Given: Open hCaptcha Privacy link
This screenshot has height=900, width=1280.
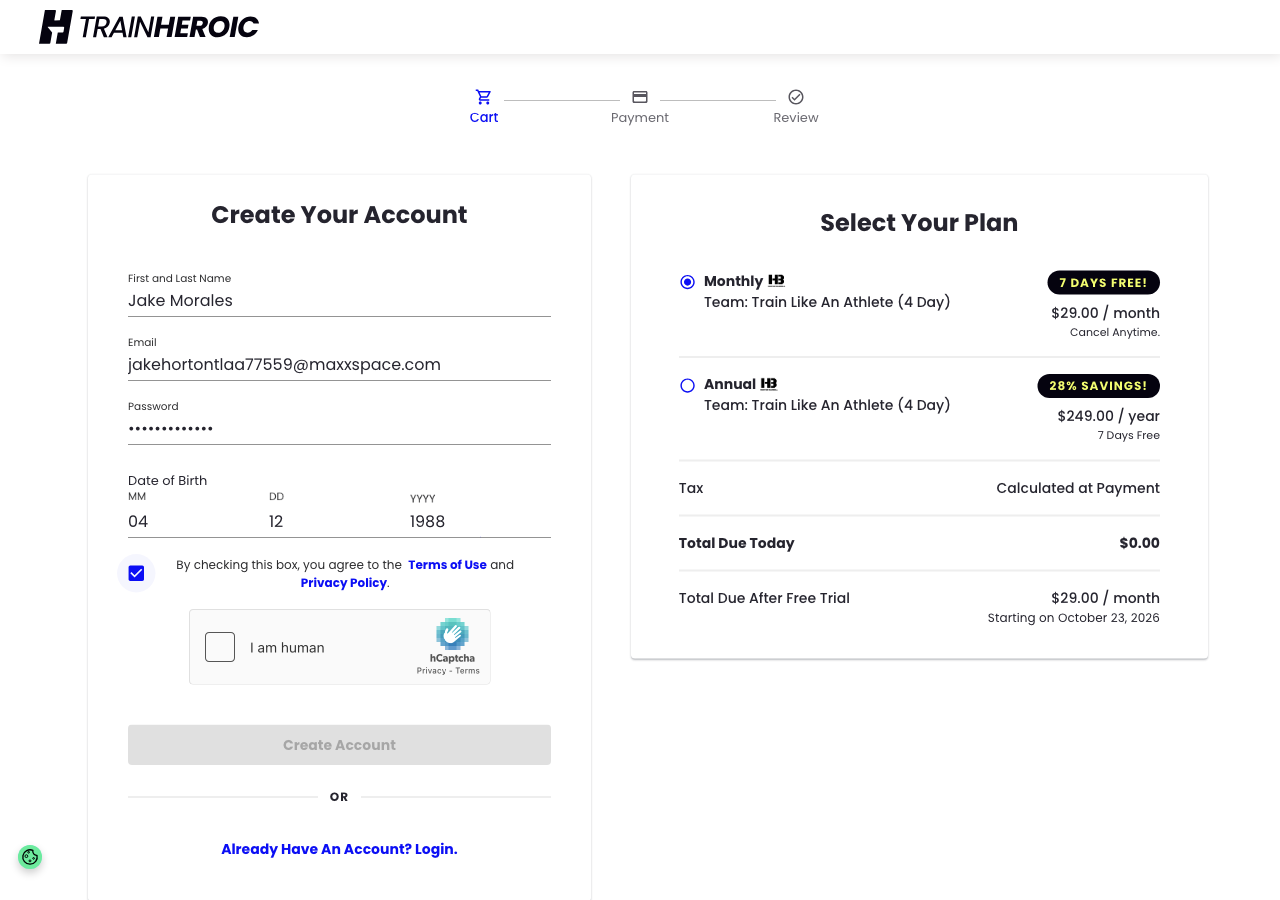Looking at the screenshot, I should 432,671.
